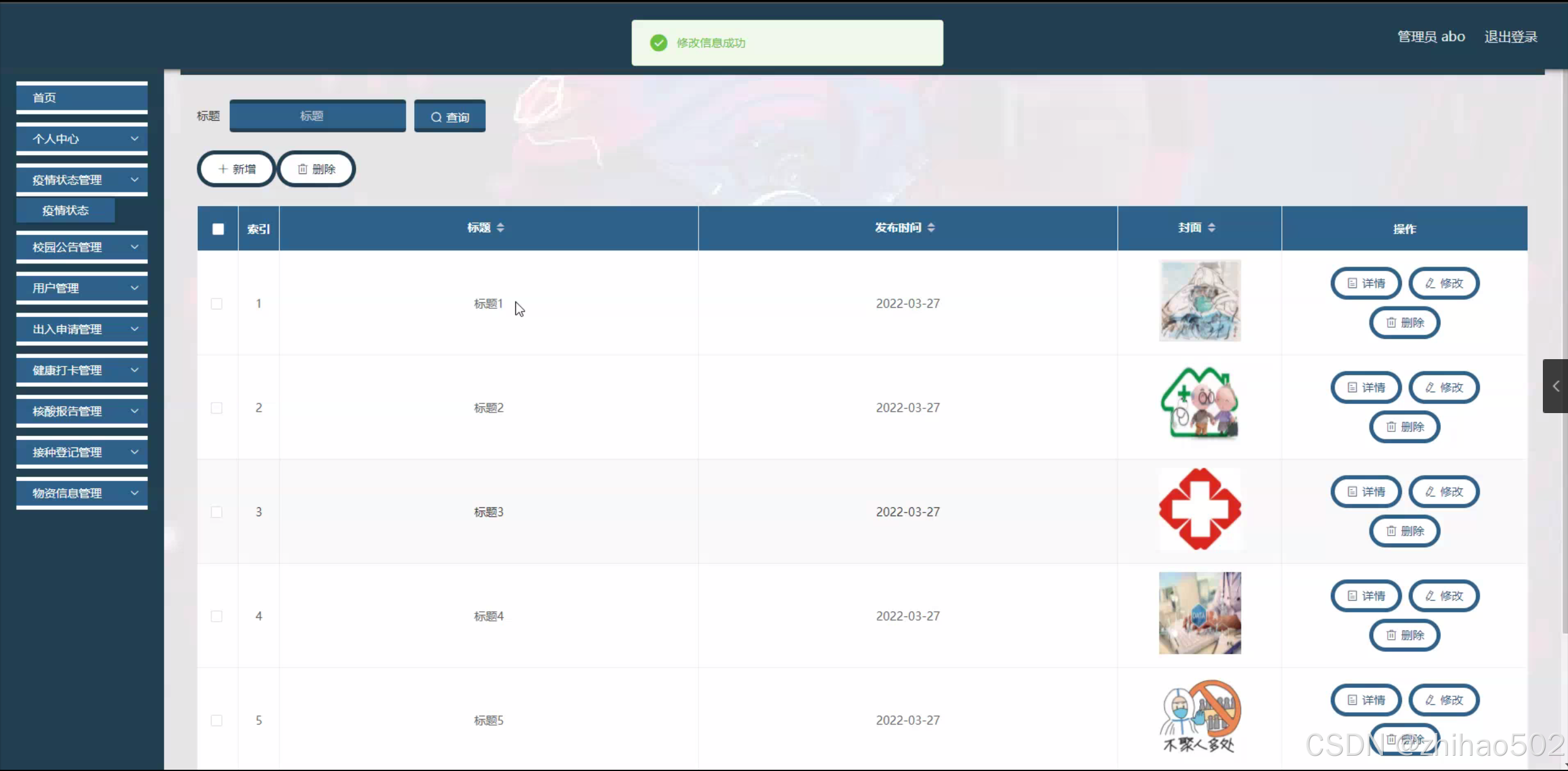
Task: Click 修改 button for row 4
Action: click(1444, 596)
